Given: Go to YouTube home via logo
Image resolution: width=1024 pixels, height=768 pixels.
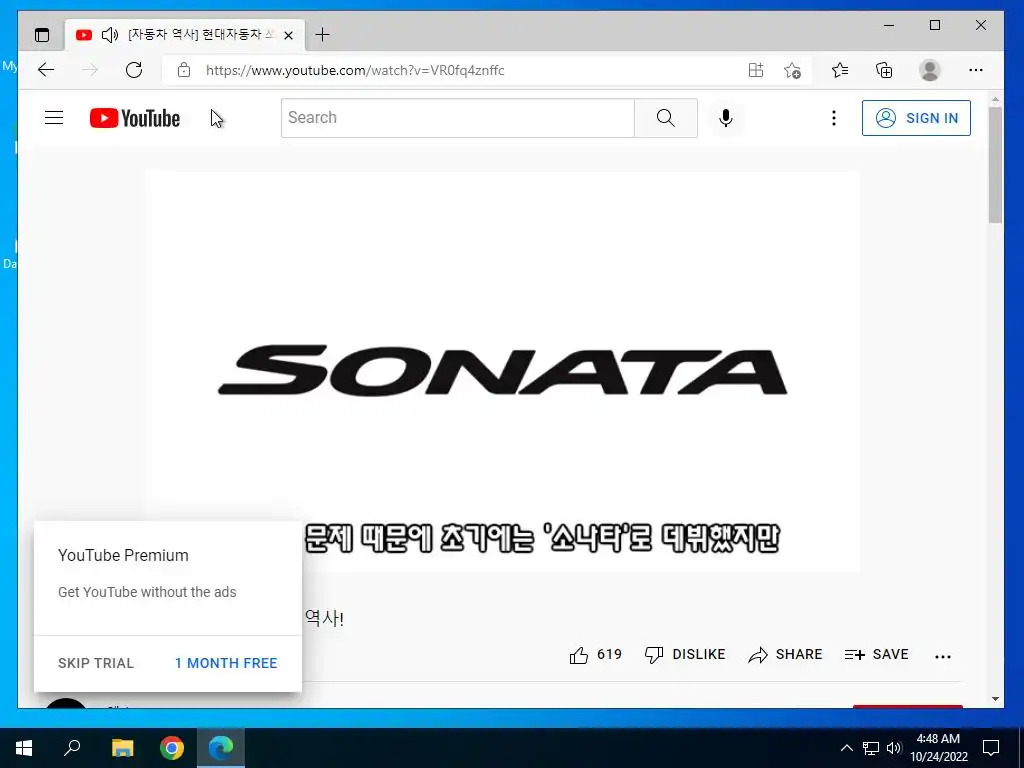Looking at the screenshot, I should point(135,118).
